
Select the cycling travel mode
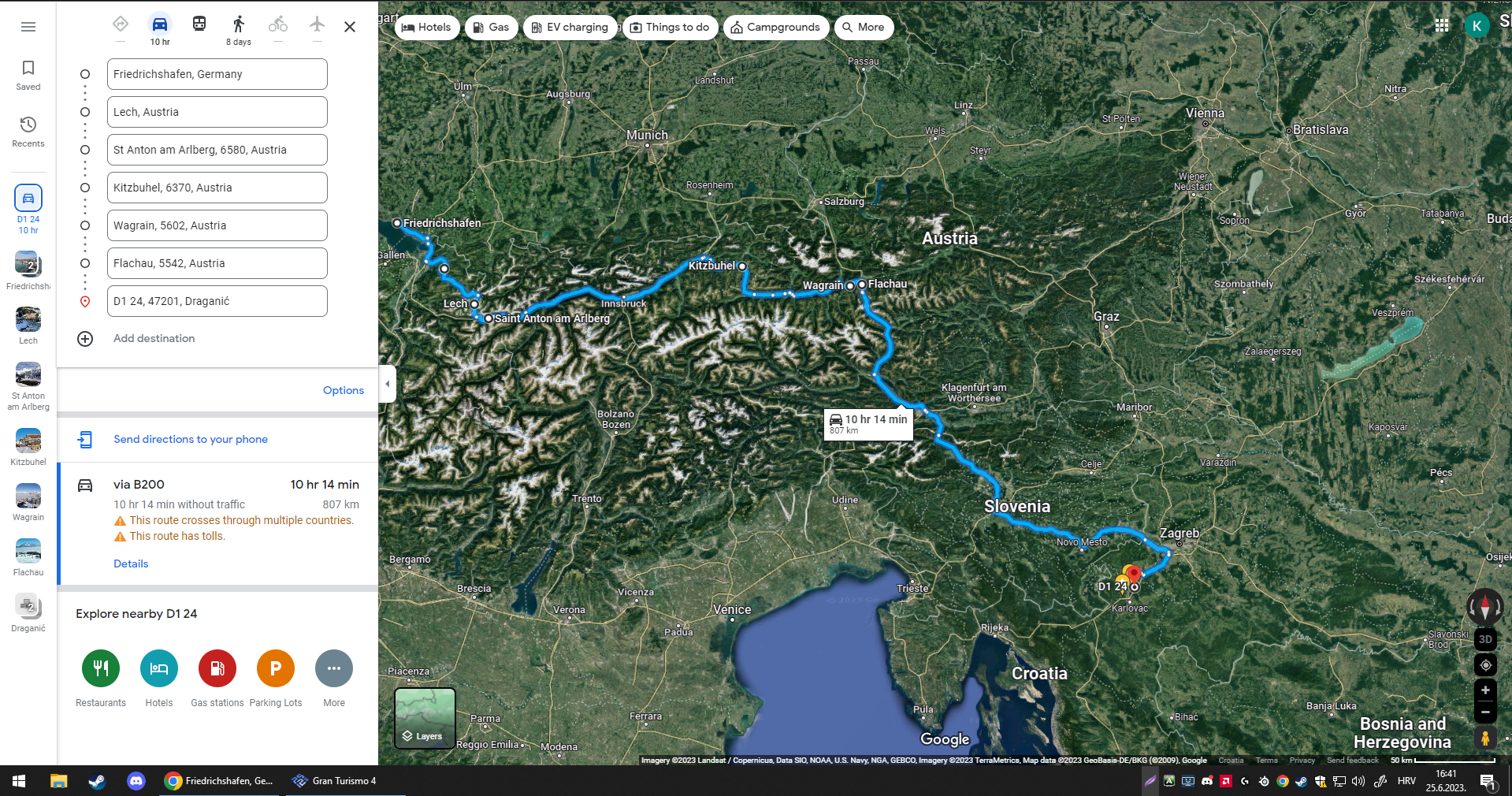click(278, 24)
